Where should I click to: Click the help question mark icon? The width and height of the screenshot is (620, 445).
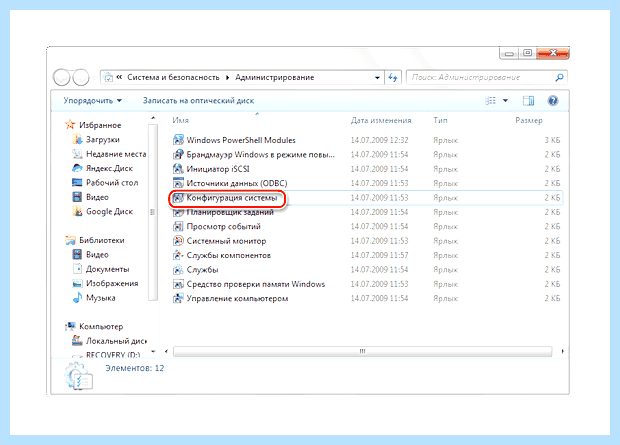(553, 101)
